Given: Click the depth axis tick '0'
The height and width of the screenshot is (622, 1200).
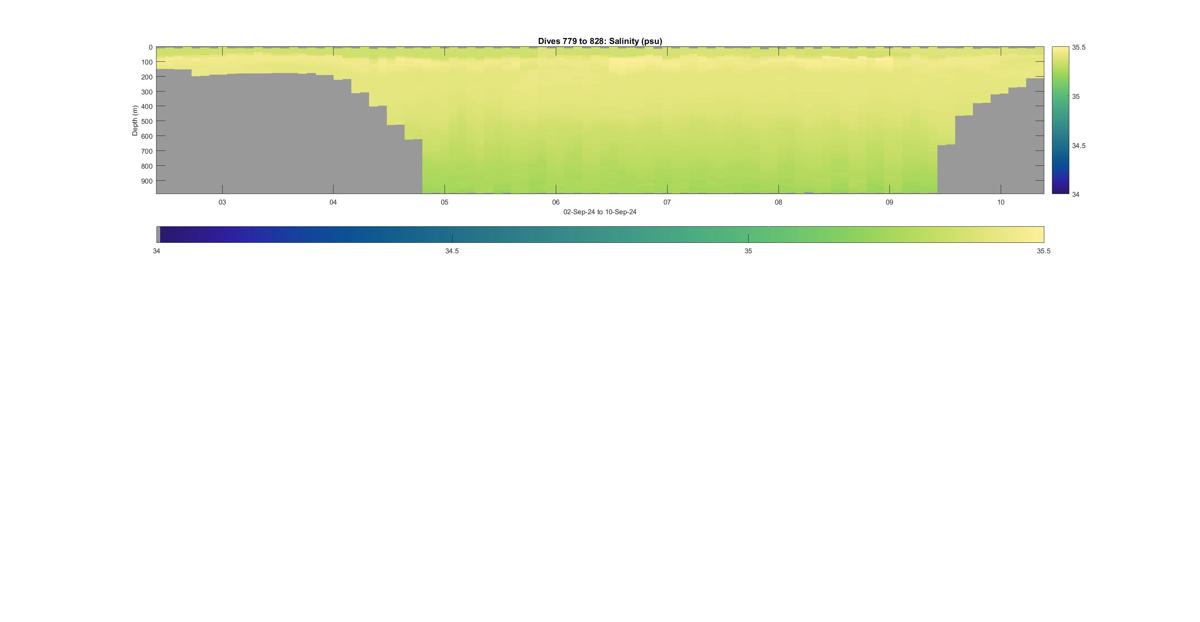Looking at the screenshot, I should pos(151,47).
